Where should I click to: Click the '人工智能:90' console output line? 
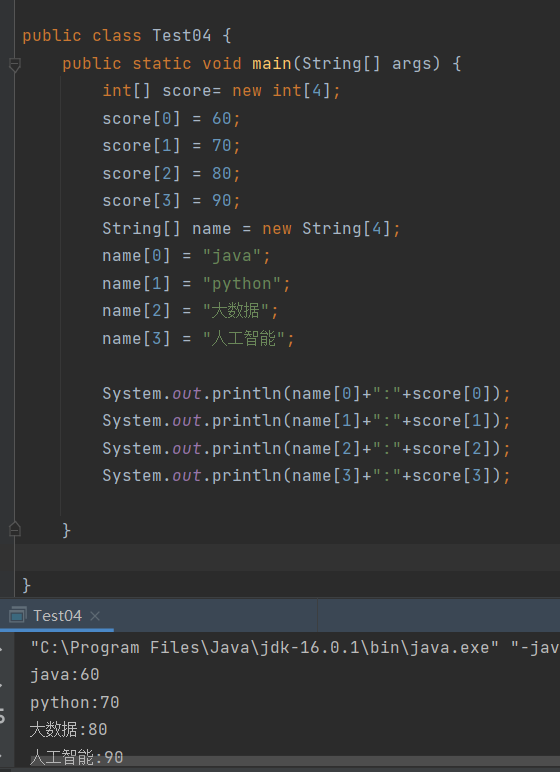[x=76, y=757]
